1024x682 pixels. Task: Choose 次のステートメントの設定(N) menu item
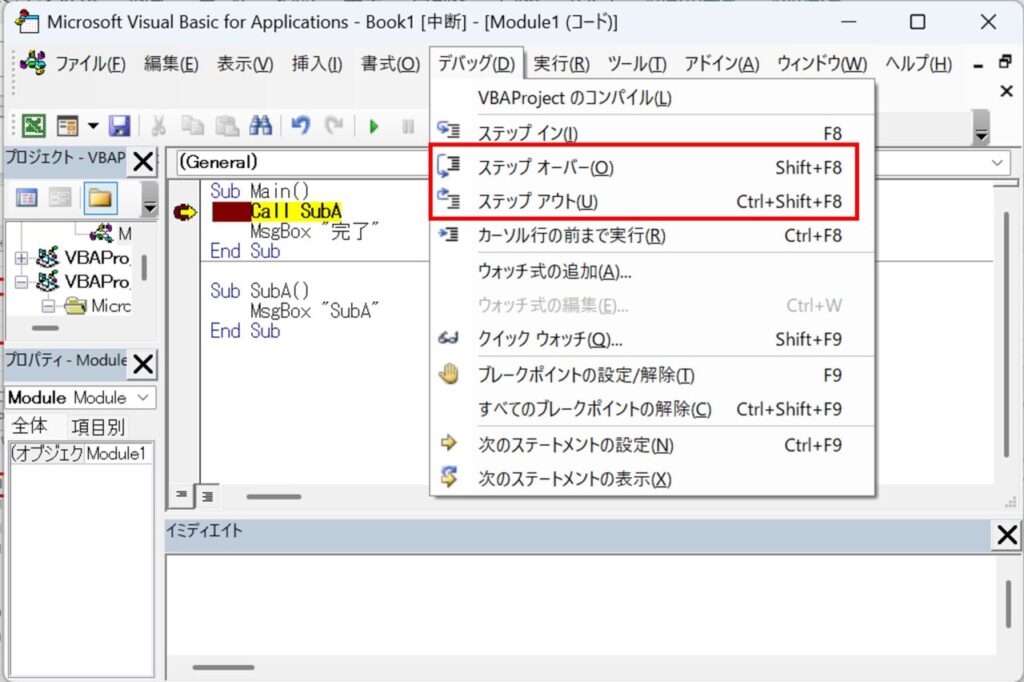point(652,445)
